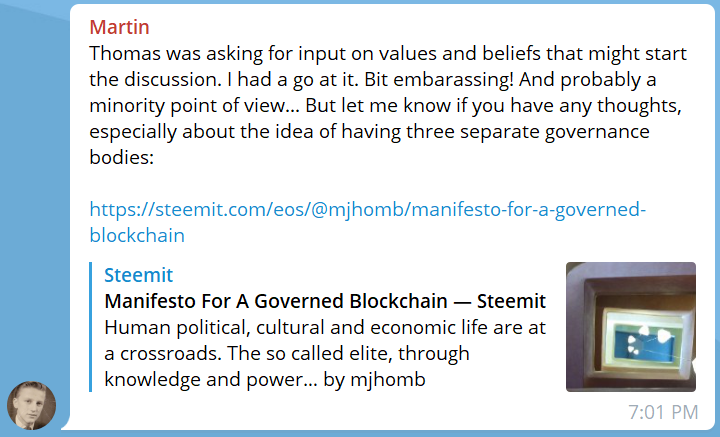This screenshot has width=720, height=437.
Task: Click the 7:01 PM message timestamp
Action: [663, 412]
